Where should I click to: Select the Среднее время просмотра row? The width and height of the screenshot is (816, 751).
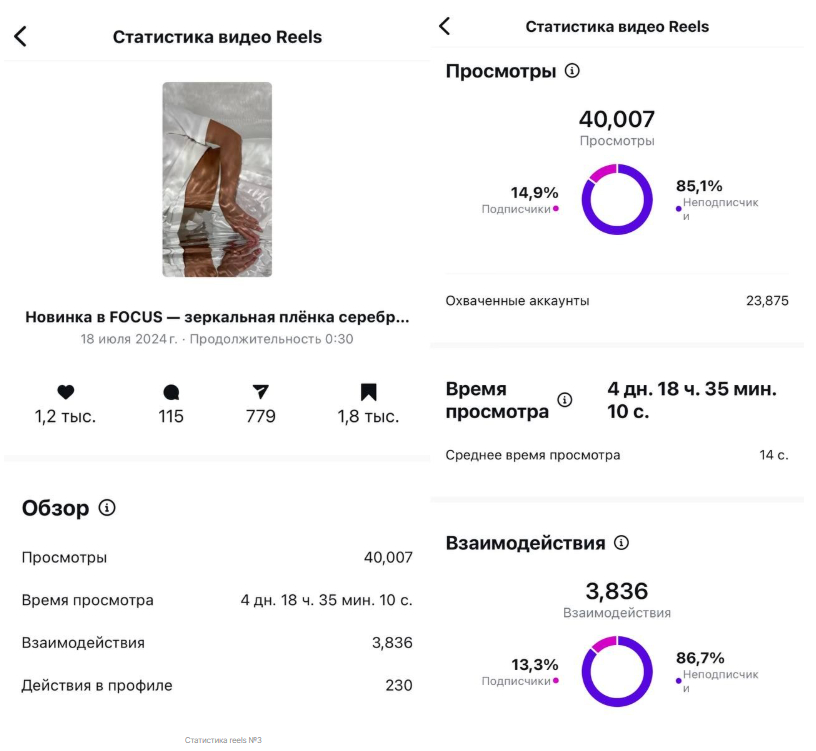617,455
